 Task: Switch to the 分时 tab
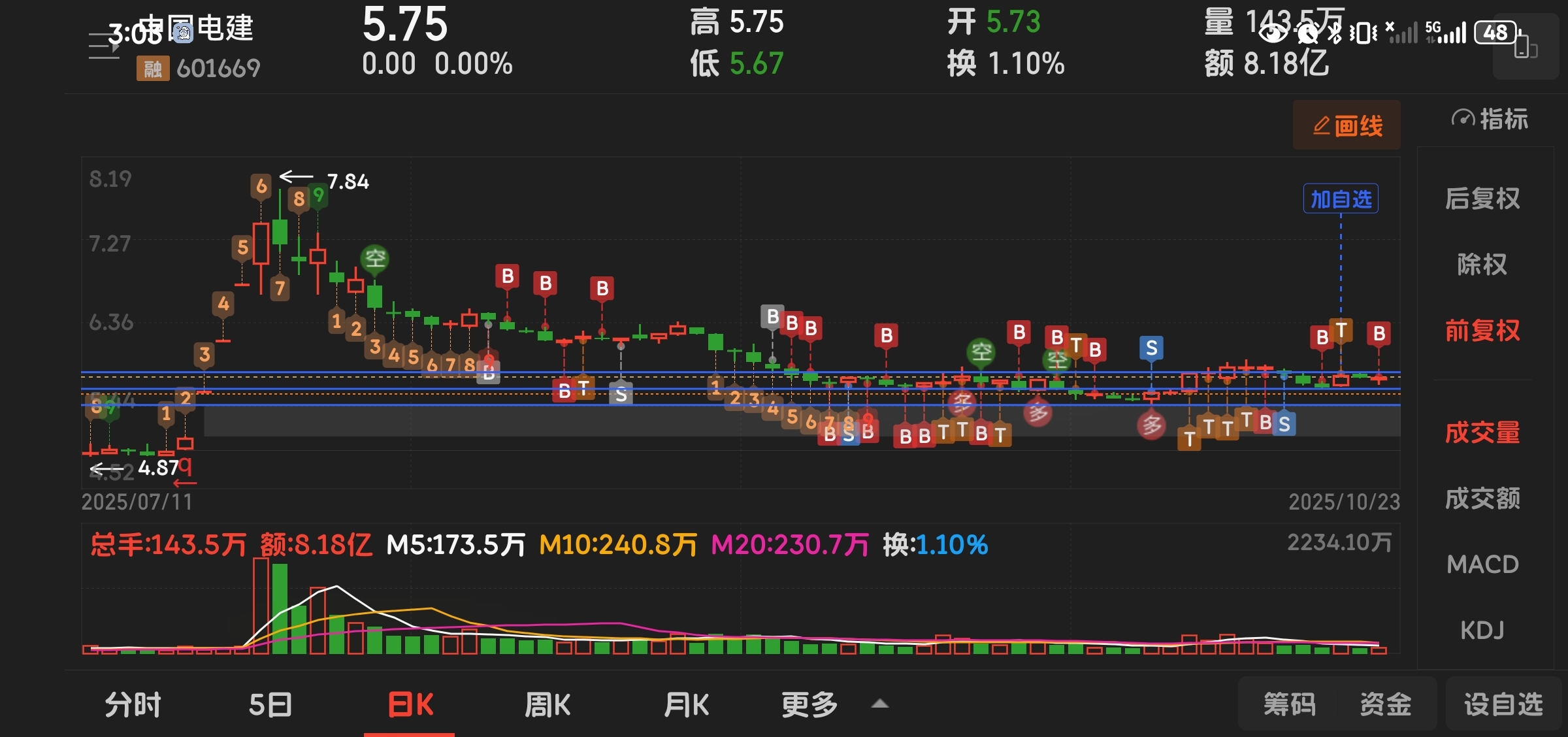pyautogui.click(x=133, y=705)
